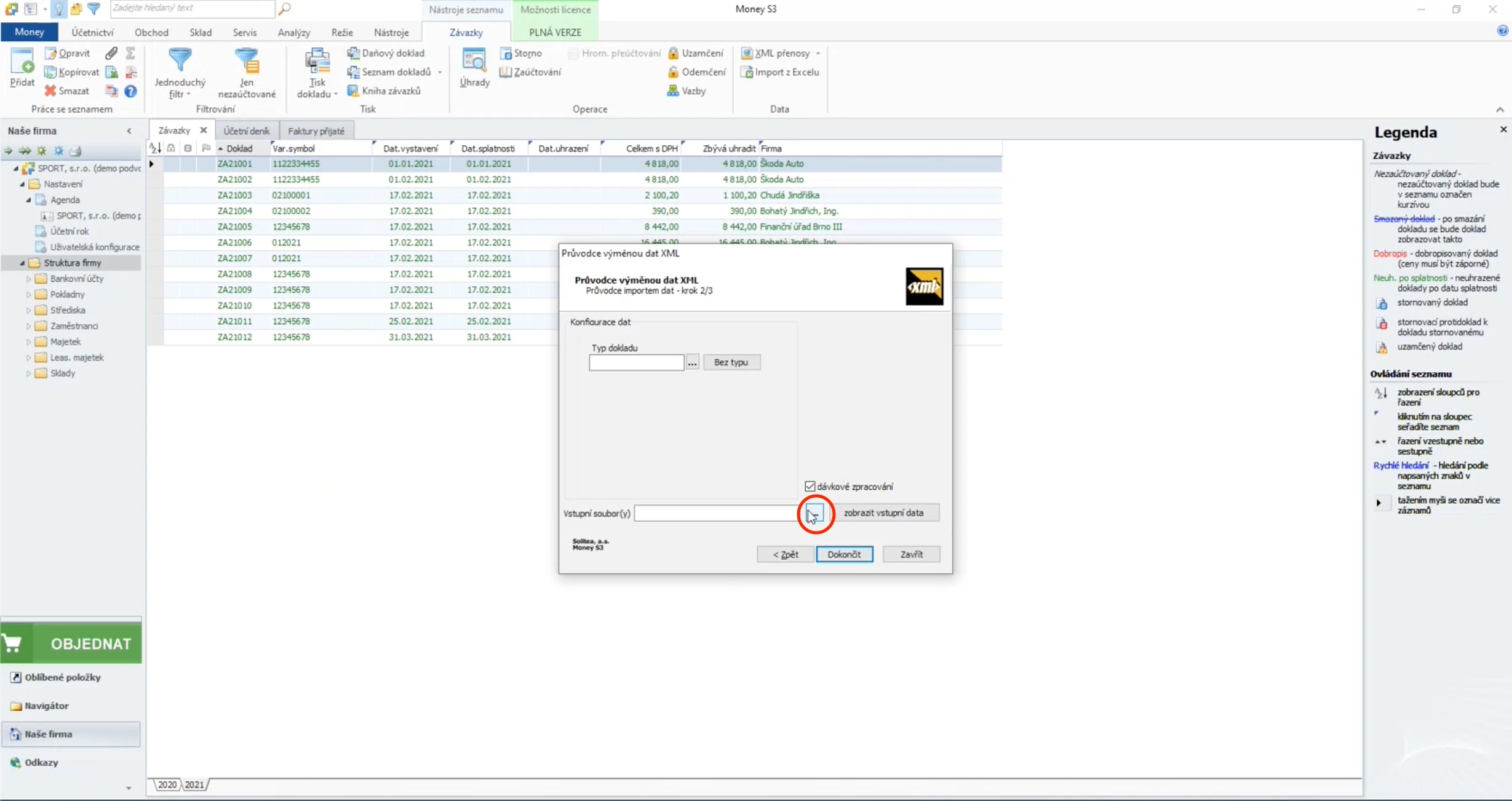Select the Uzamčení lock icon

tap(674, 53)
